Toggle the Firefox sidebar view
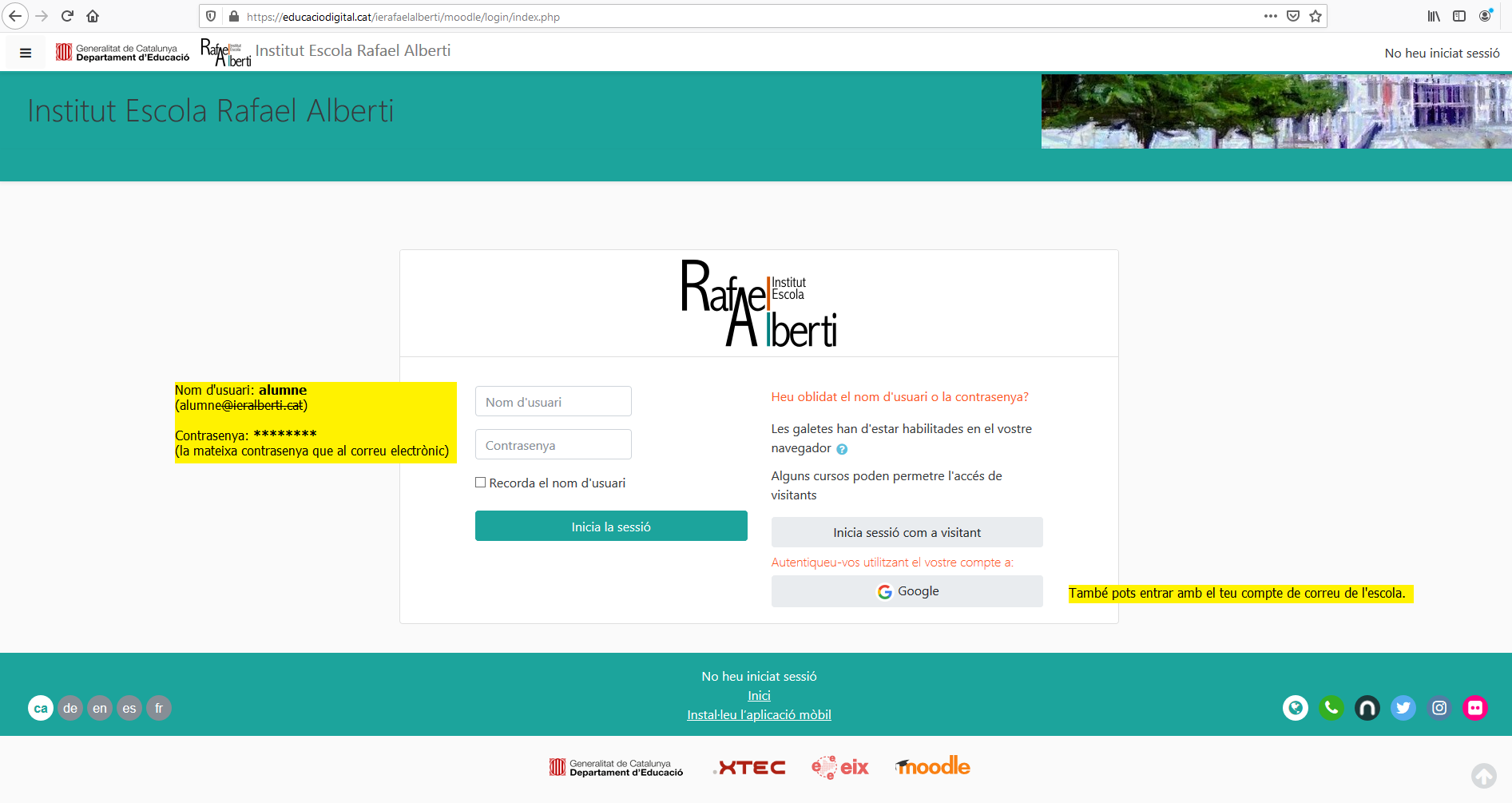The width and height of the screenshot is (1512, 803). (1459, 17)
